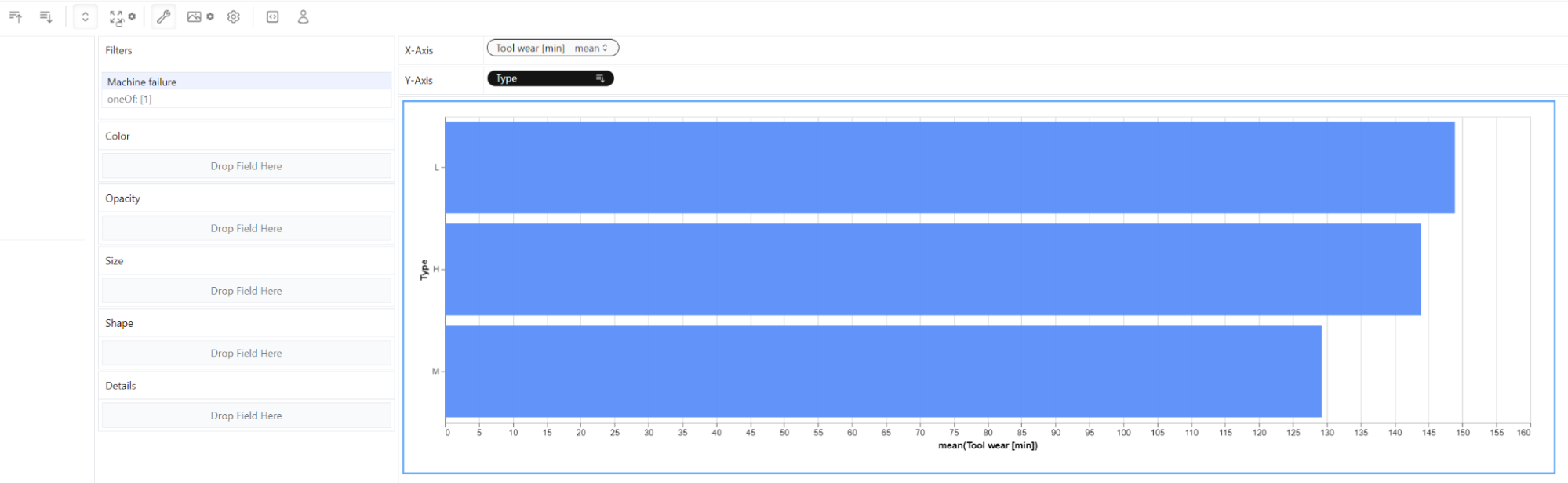Click the Size 'Drop Field Here' area
The image size is (1568, 483).
[246, 291]
